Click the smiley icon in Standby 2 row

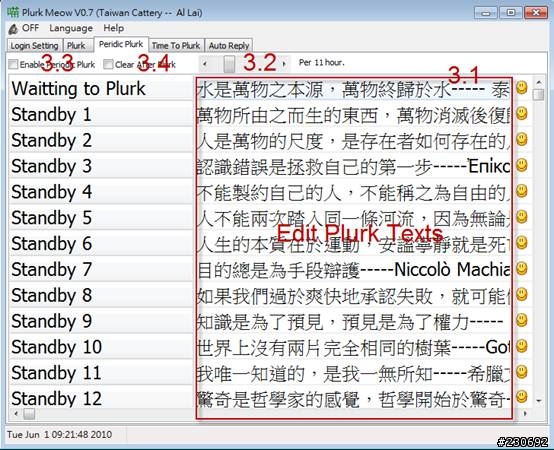click(x=521, y=139)
